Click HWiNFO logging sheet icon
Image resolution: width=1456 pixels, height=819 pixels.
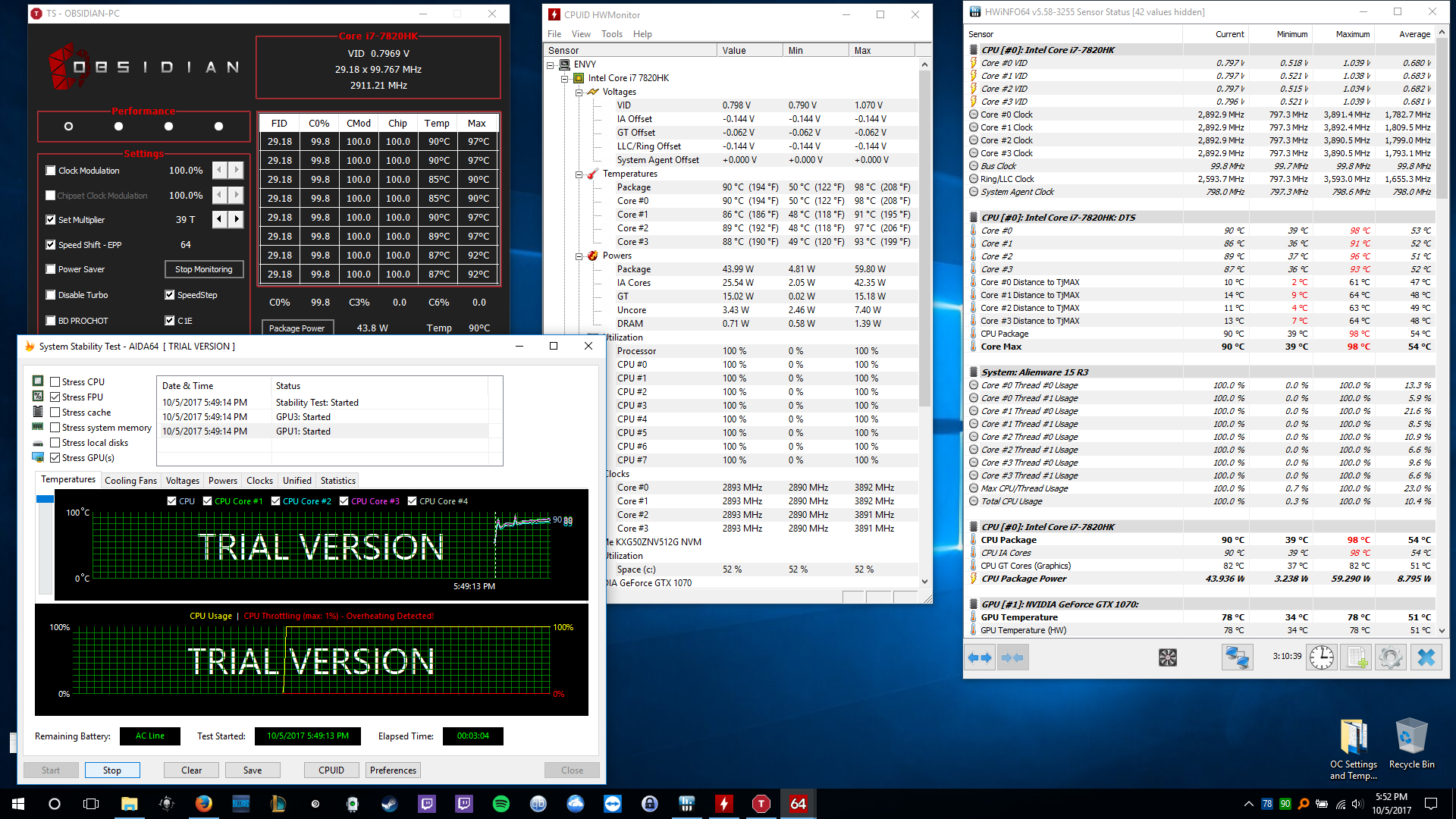1356,657
